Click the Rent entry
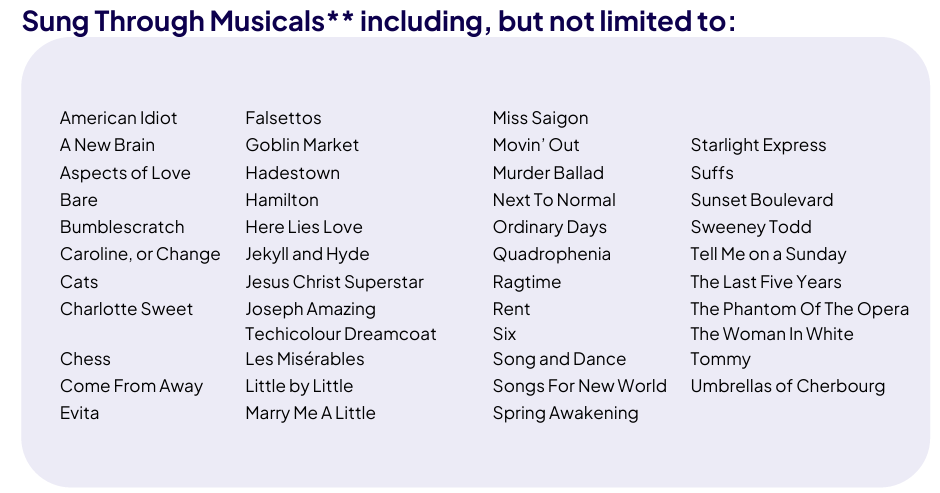940x493 pixels. (511, 309)
